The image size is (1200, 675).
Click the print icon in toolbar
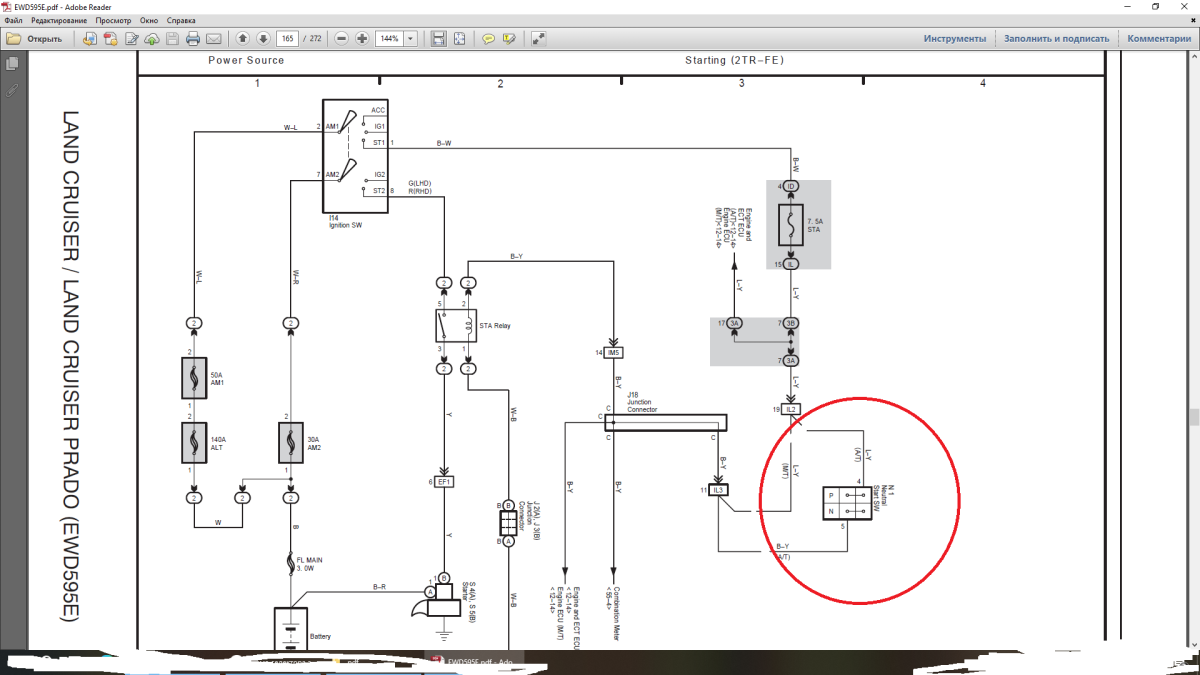click(x=192, y=38)
